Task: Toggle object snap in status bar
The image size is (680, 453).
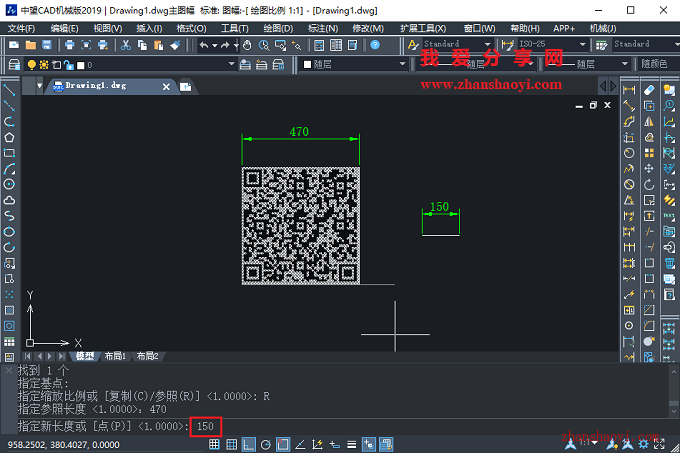Action: pos(283,444)
